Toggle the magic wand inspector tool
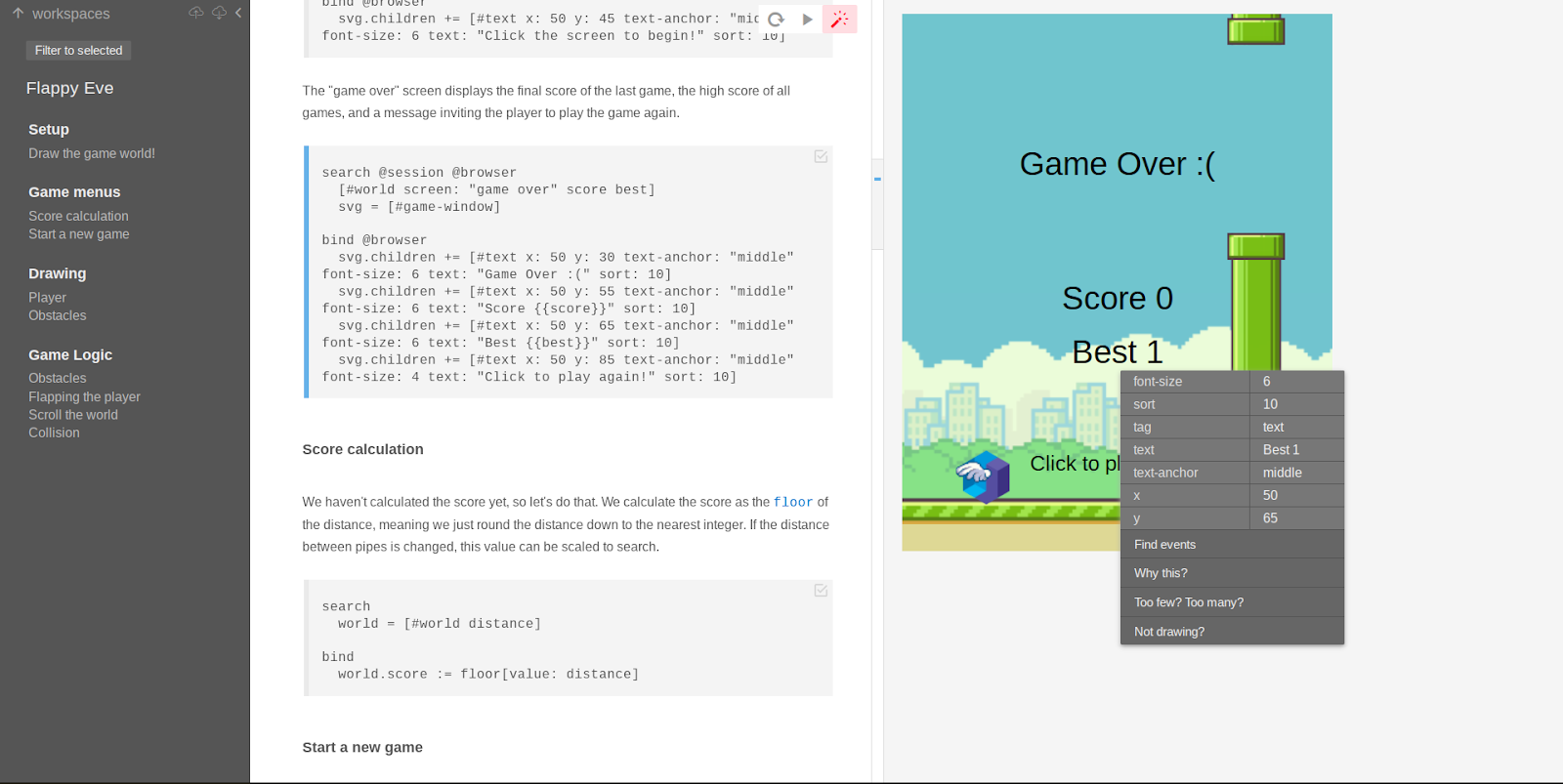Screen dimensions: 1563x784 tap(839, 20)
